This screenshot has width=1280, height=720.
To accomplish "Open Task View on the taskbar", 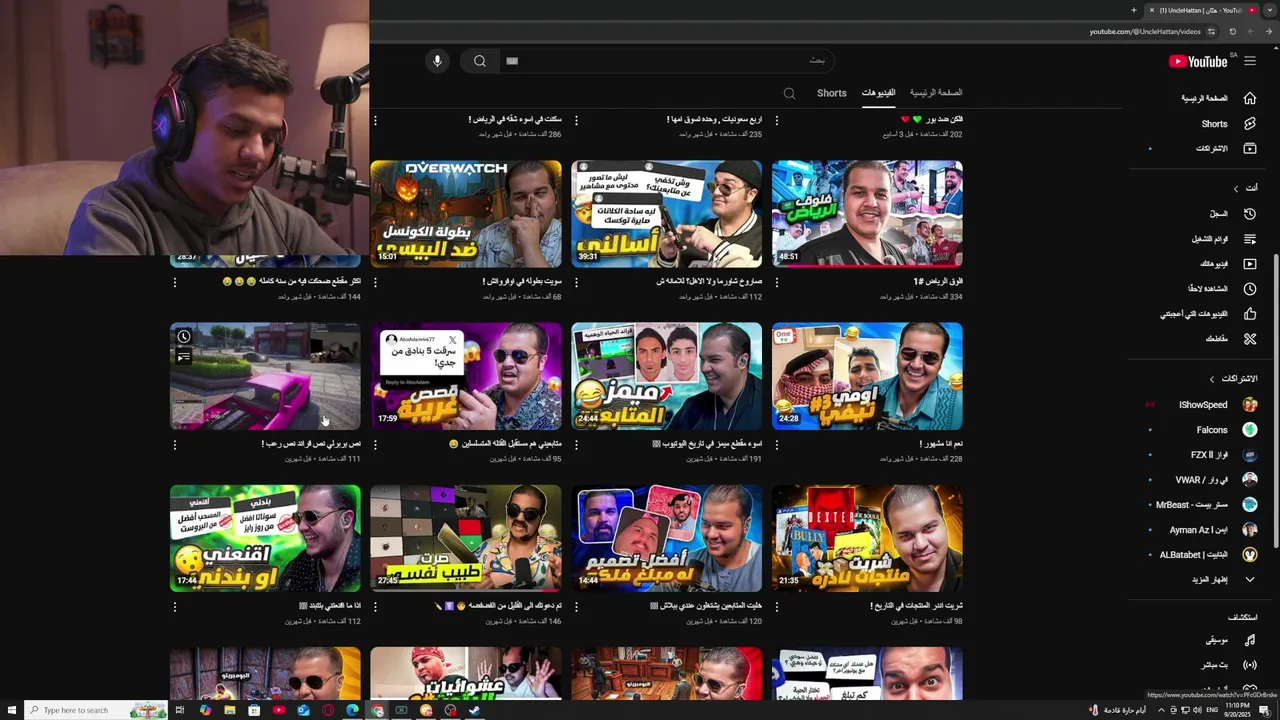I will tap(181, 710).
